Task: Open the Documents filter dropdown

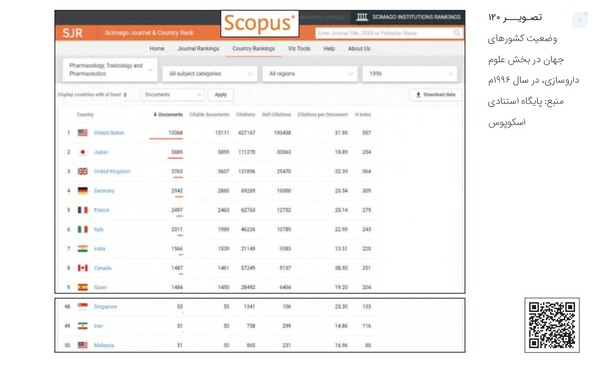Action: click(173, 95)
